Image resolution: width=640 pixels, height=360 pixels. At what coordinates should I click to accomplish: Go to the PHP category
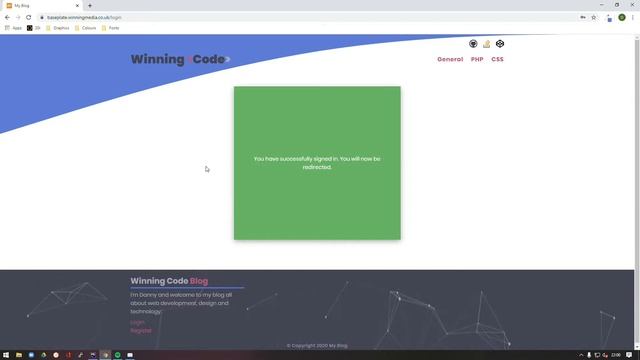tap(477, 59)
